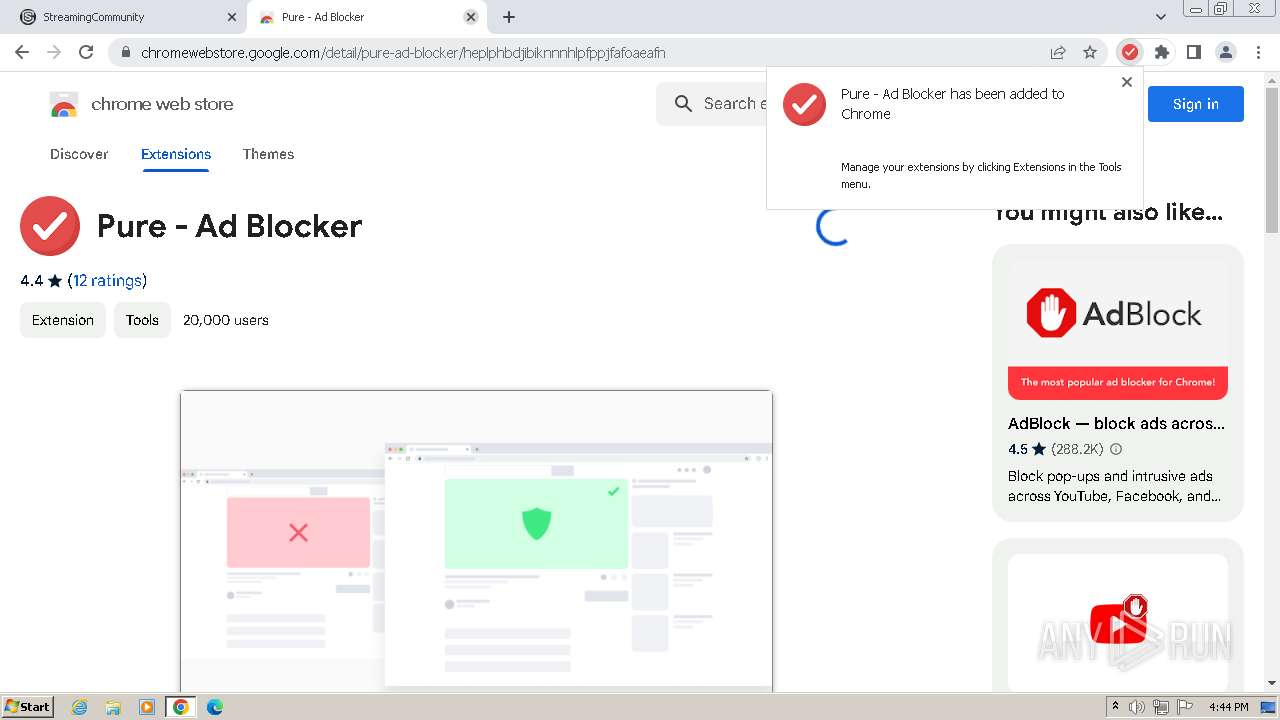
Task: Click the site lock icon in address bar
Action: [x=126, y=53]
